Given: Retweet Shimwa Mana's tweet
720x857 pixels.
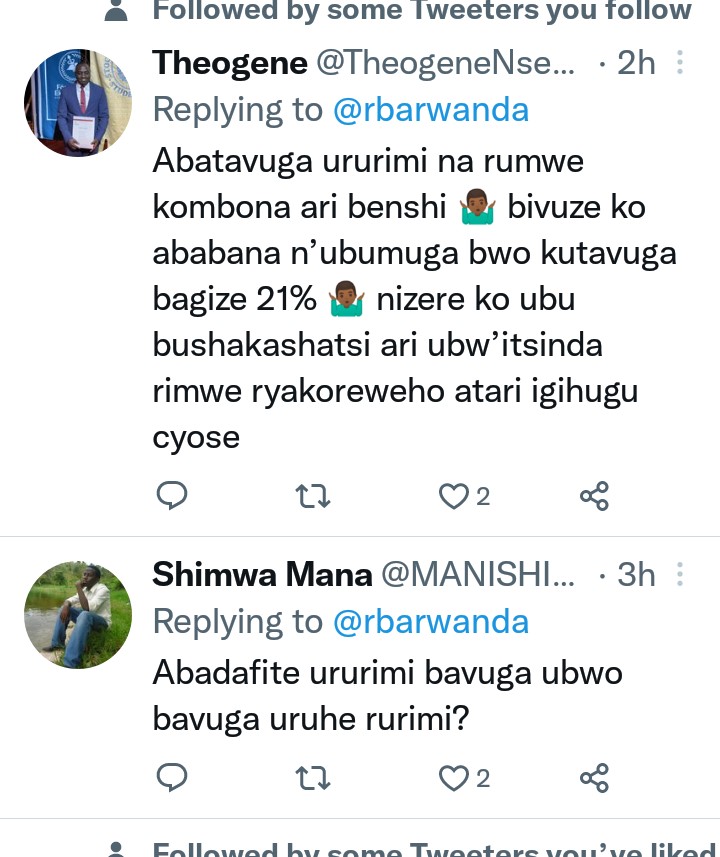Looking at the screenshot, I should click(x=314, y=778).
